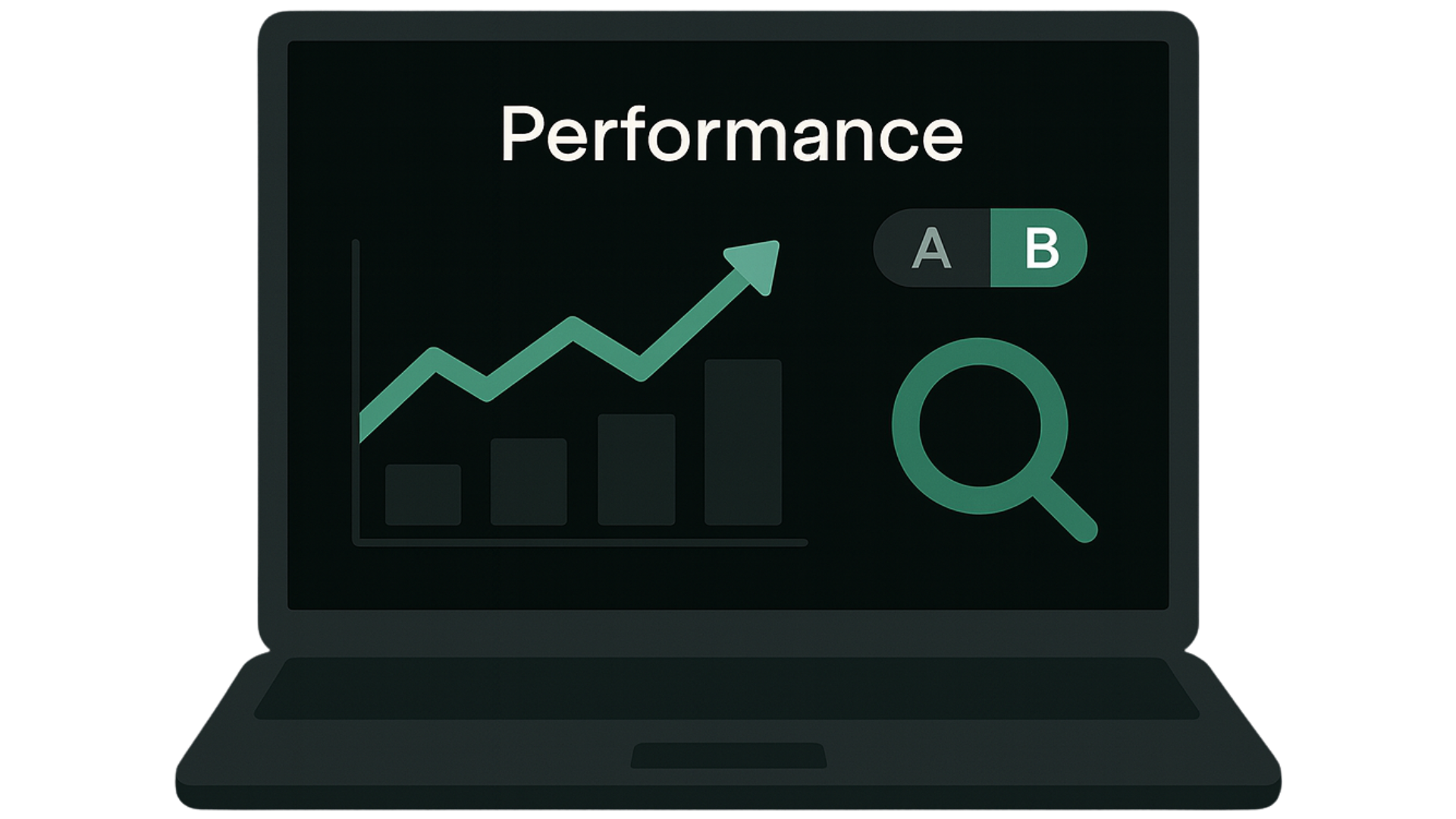The height and width of the screenshot is (819, 1456).
Task: Click the second bar in the chart
Action: pos(529,482)
